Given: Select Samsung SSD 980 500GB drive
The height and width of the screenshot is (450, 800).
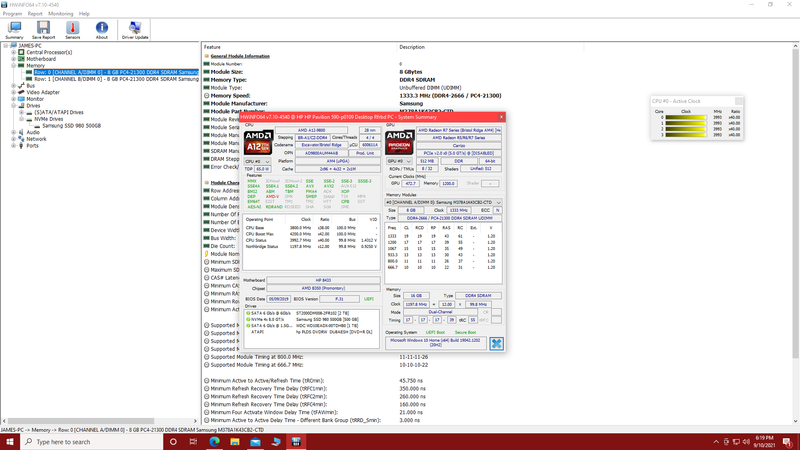Looking at the screenshot, I should coord(71,126).
